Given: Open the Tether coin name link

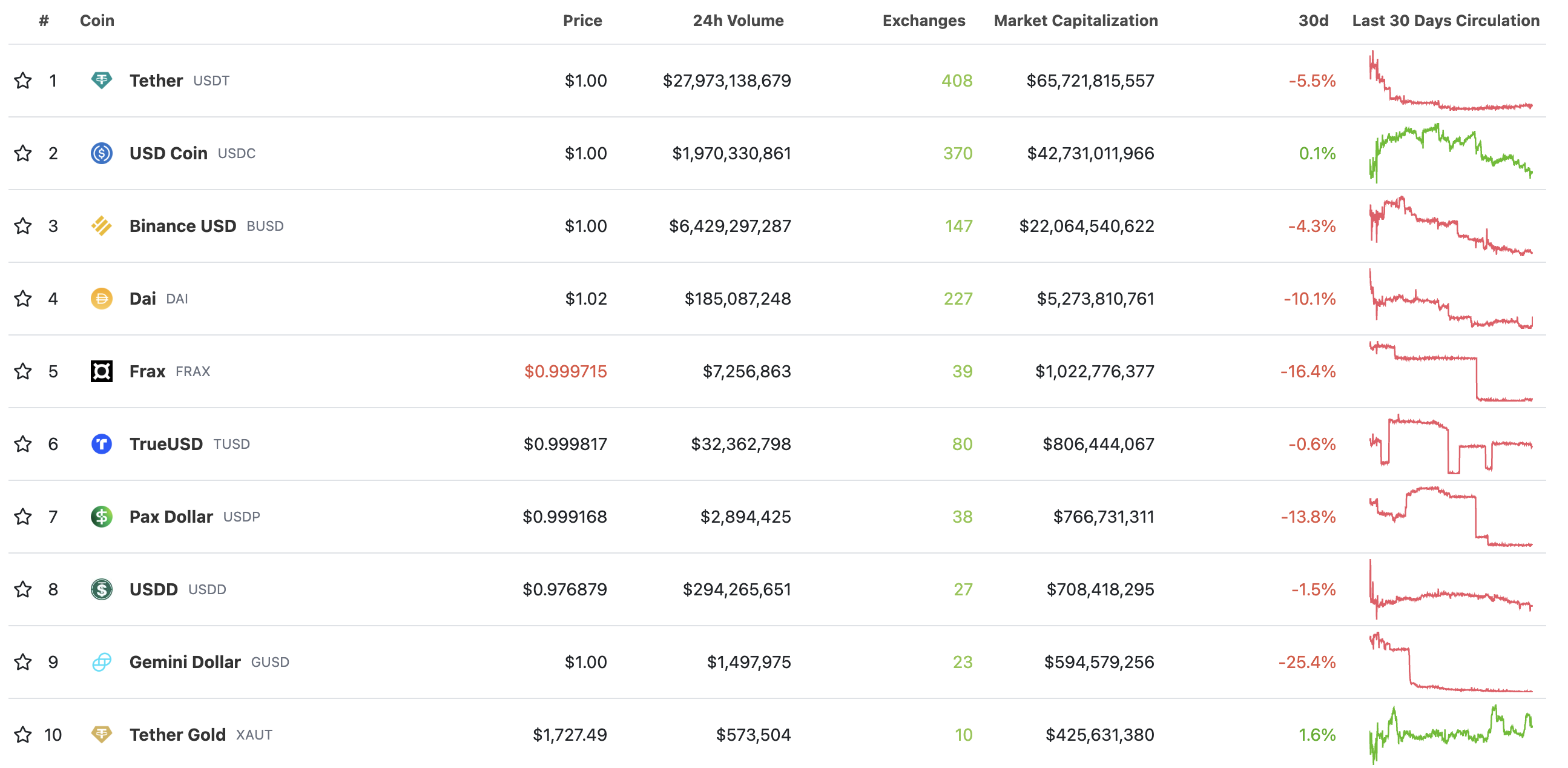Looking at the screenshot, I should 156,81.
